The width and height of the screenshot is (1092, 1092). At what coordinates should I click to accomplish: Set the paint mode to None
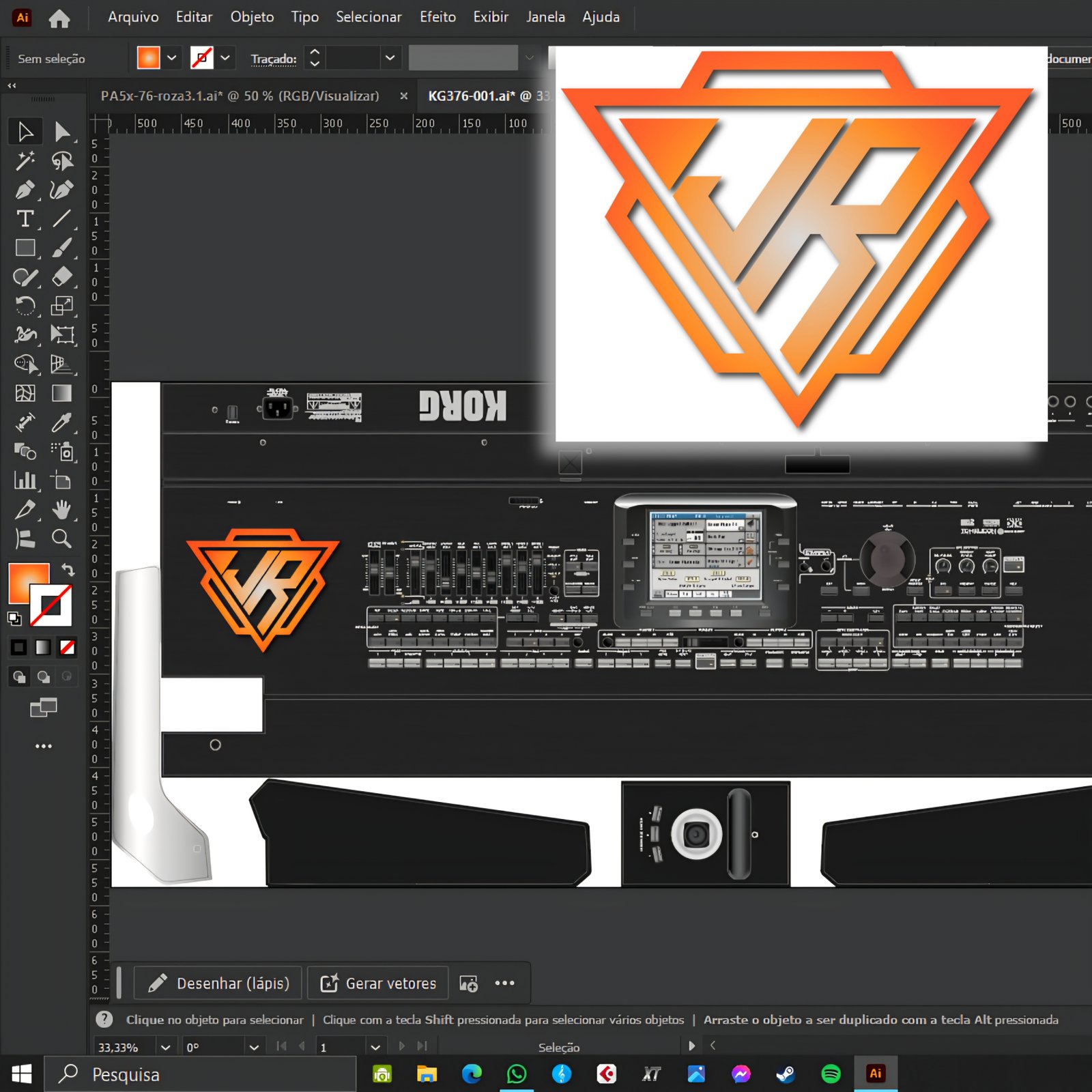pos(67,647)
